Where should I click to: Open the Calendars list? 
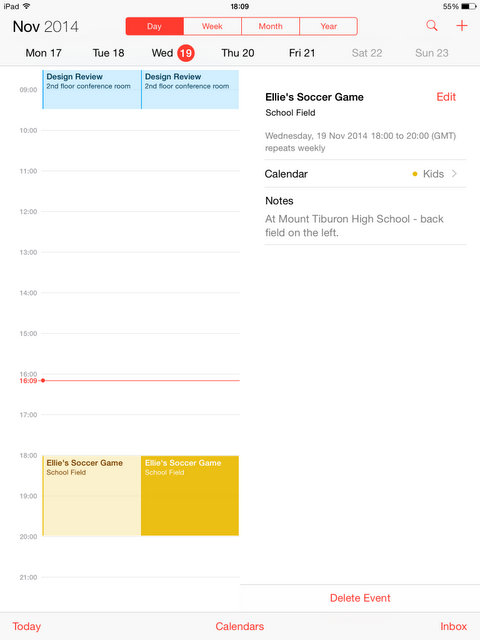240,626
